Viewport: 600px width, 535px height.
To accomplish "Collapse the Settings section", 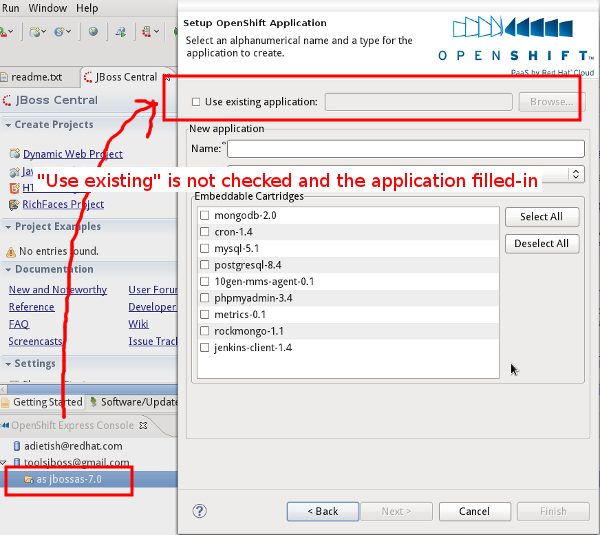I will click(x=8, y=364).
